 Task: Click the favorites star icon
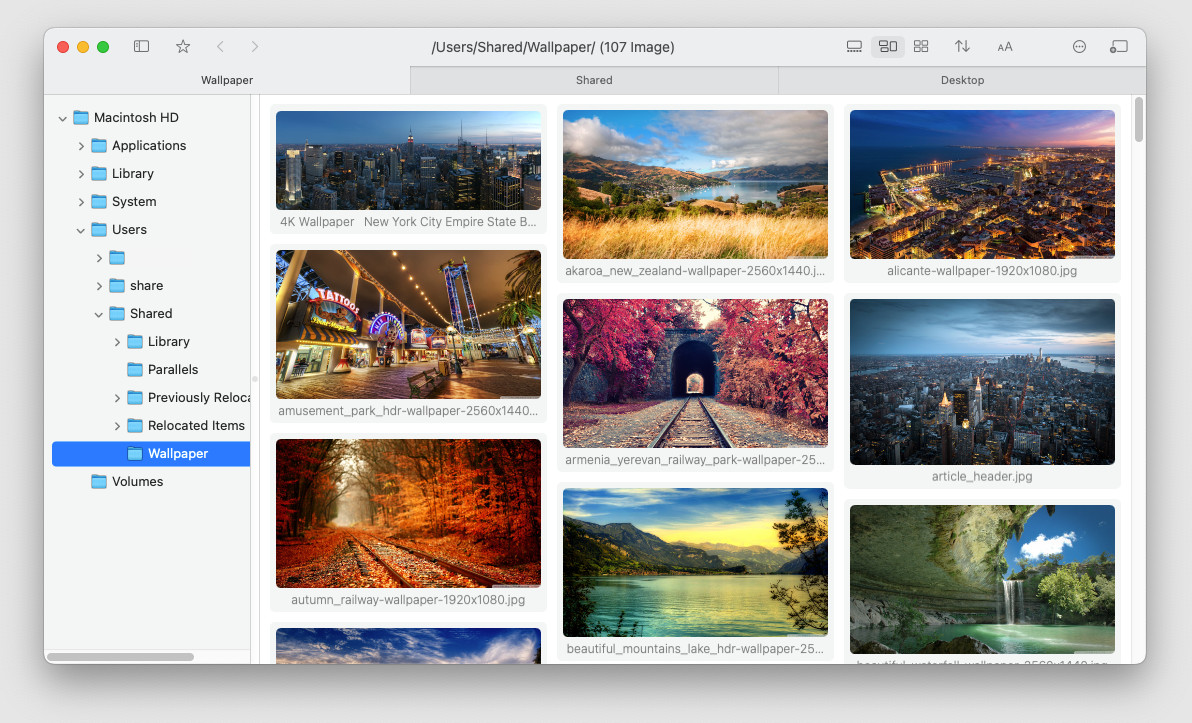click(x=183, y=46)
